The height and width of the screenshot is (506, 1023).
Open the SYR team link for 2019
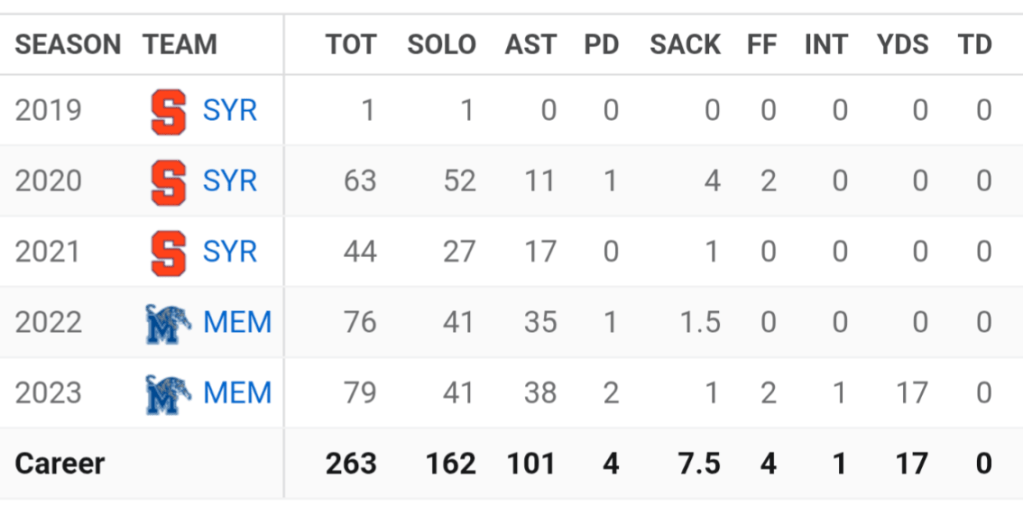point(230,110)
